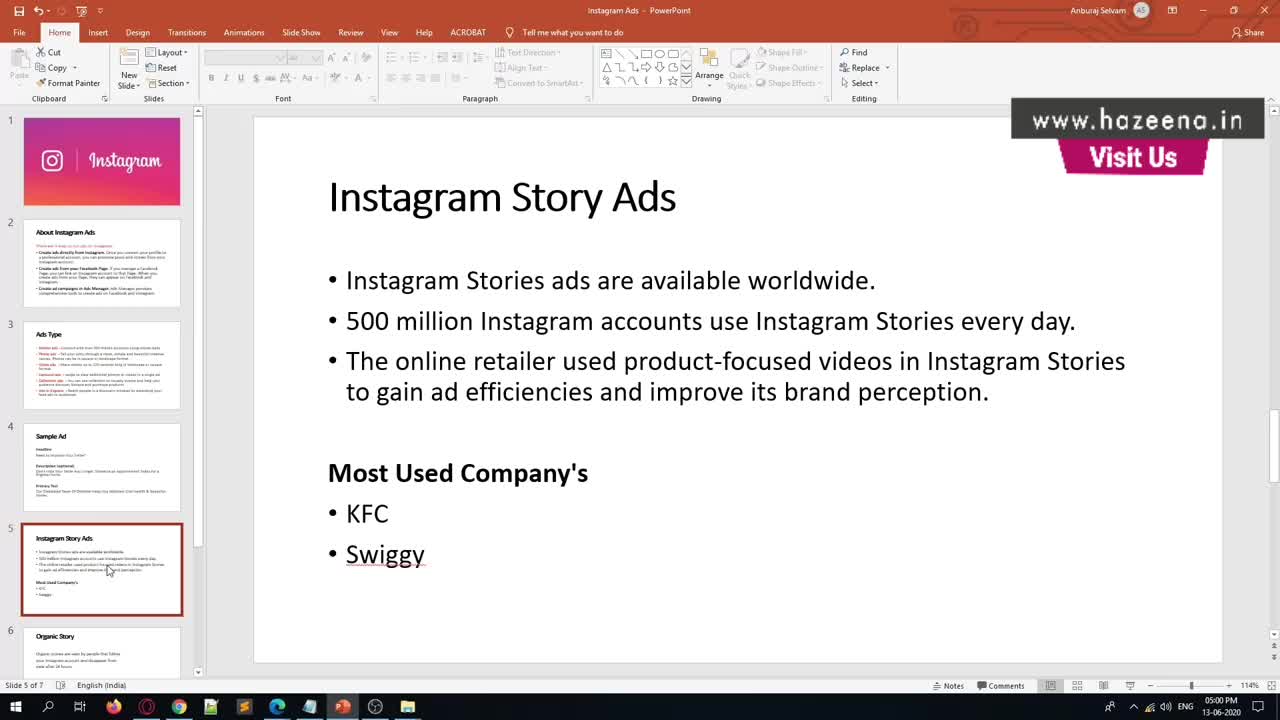This screenshot has width=1280, height=720.
Task: Switch to the Design tab
Action: click(138, 32)
